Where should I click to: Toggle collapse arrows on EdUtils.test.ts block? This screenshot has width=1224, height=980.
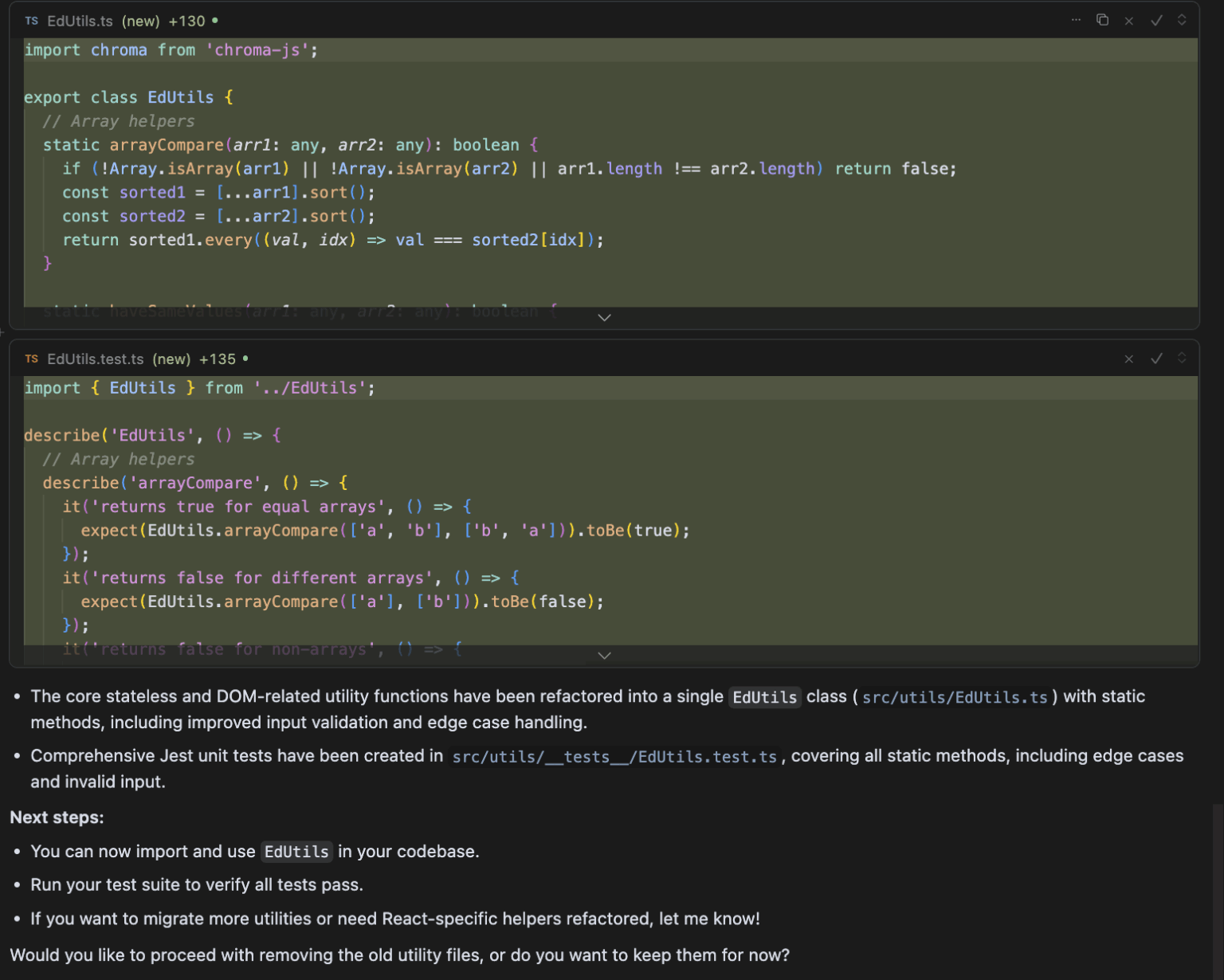click(1182, 359)
